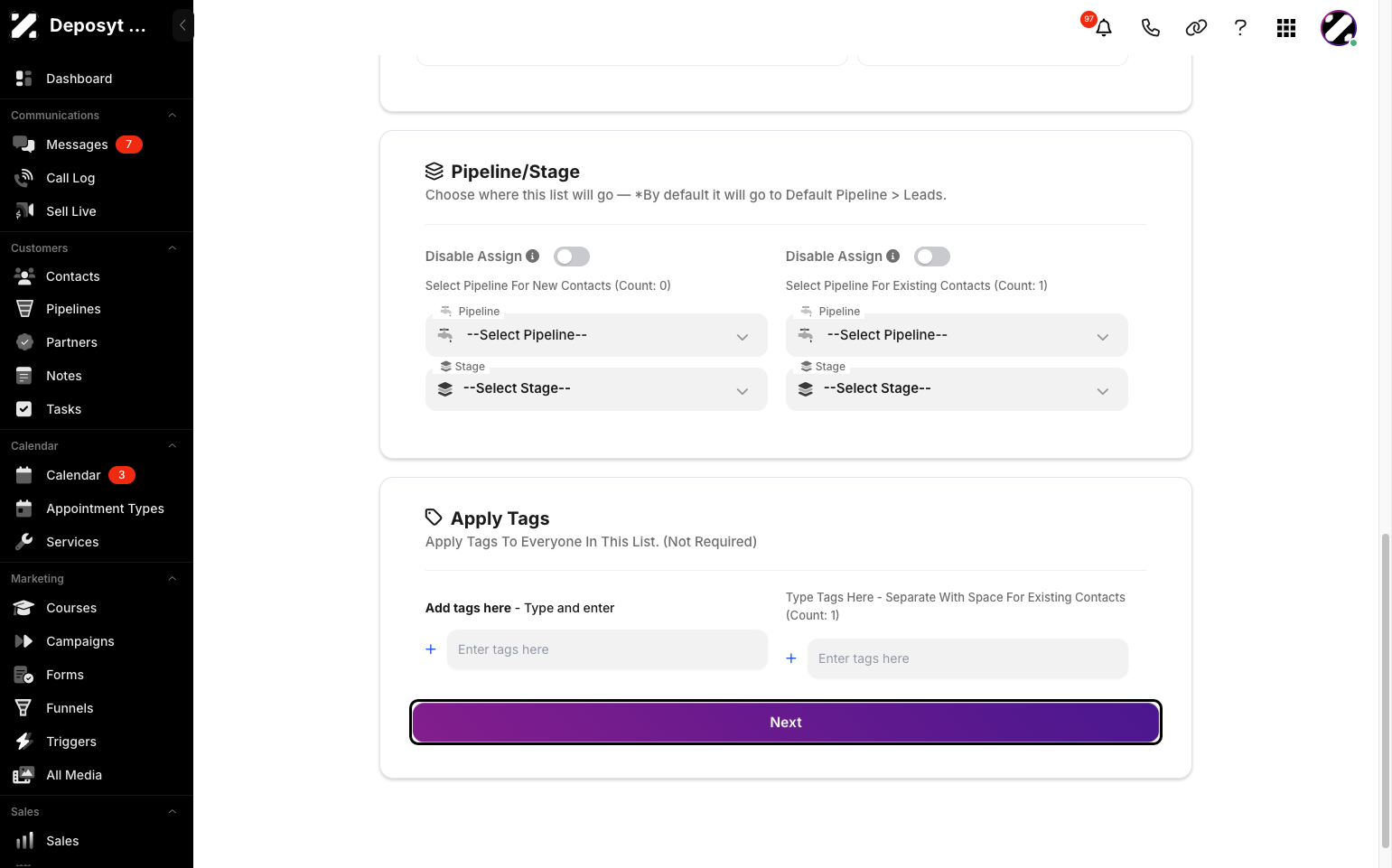1392x868 pixels.
Task: Click the Next button
Action: pos(786,723)
